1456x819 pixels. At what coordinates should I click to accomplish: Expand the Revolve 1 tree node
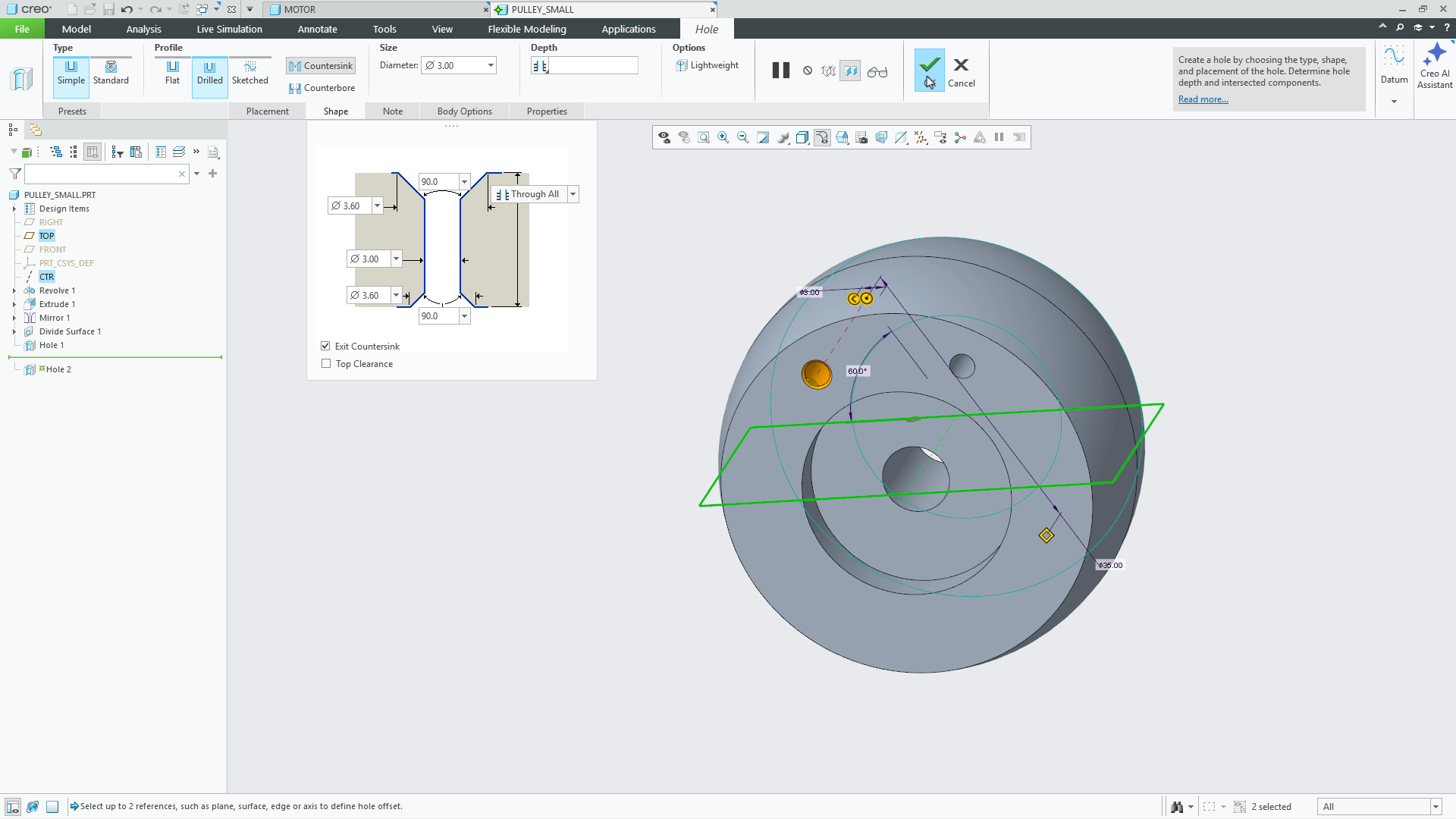tap(14, 290)
